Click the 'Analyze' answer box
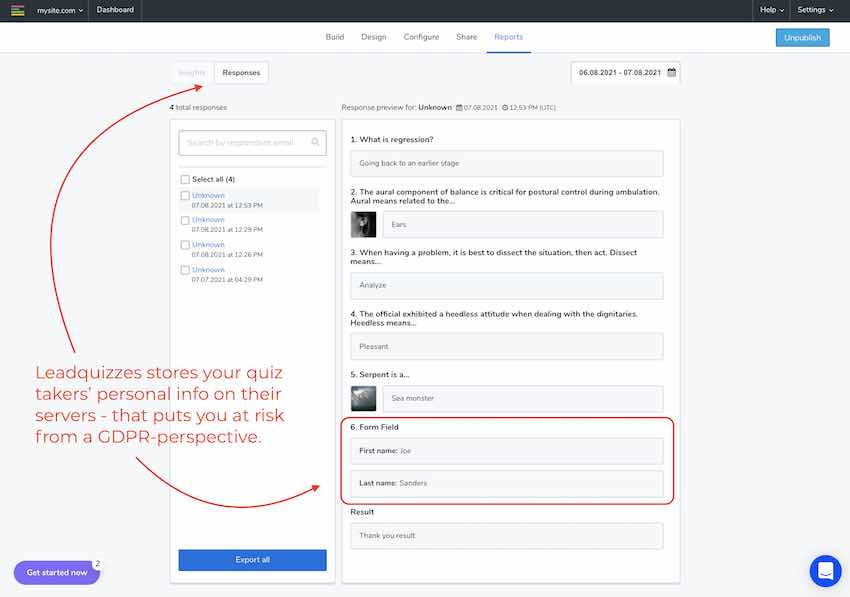 tap(506, 285)
